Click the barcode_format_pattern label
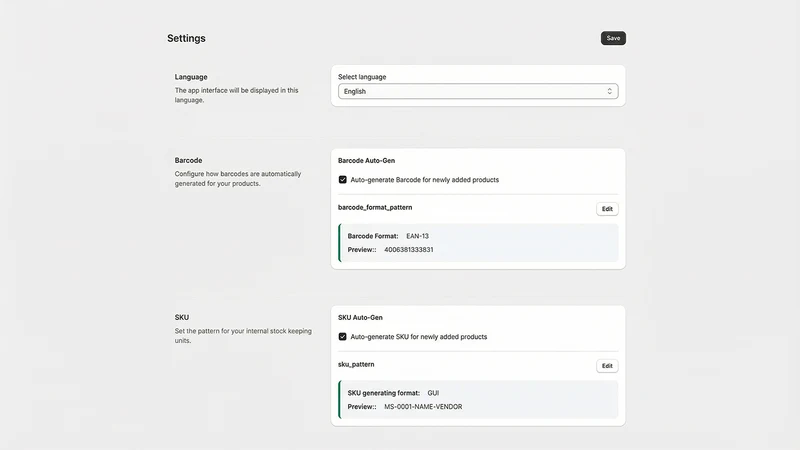 point(375,208)
